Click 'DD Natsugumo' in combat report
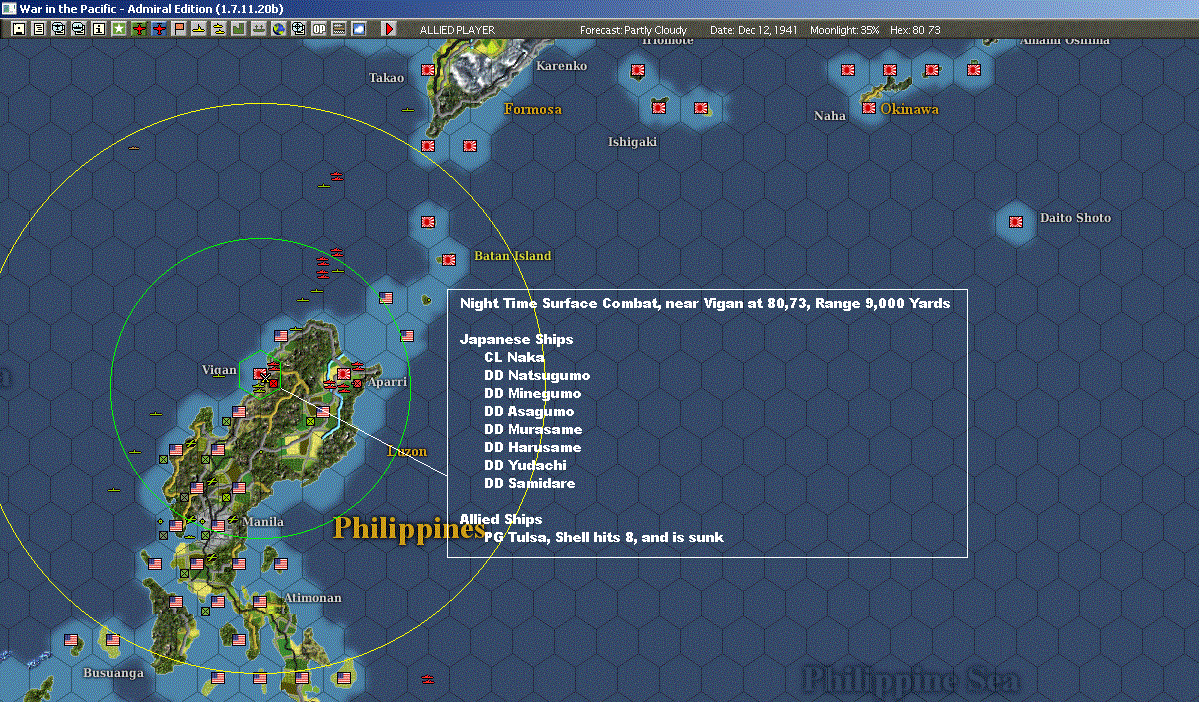Screen dimensions: 1199x702 (x=537, y=375)
